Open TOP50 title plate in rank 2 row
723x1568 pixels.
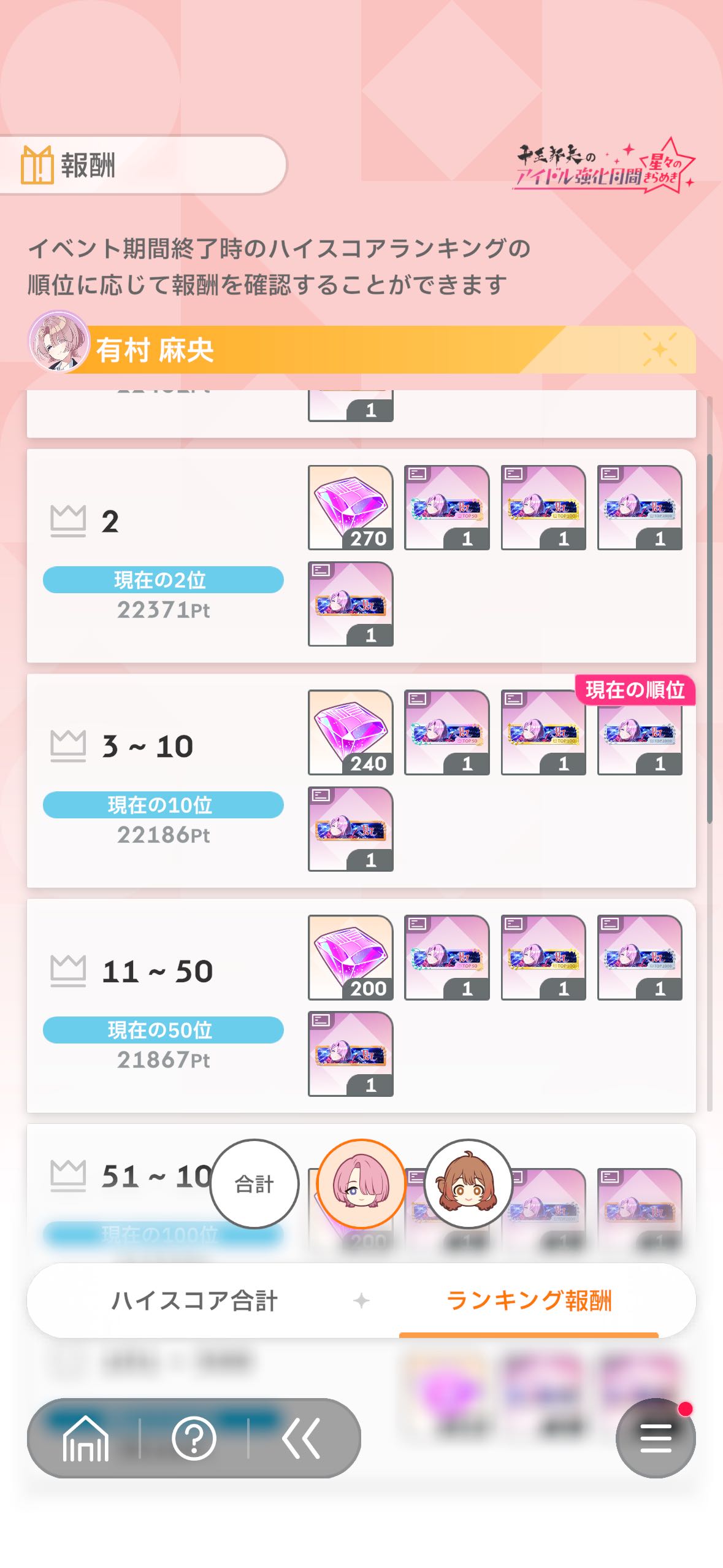click(447, 507)
